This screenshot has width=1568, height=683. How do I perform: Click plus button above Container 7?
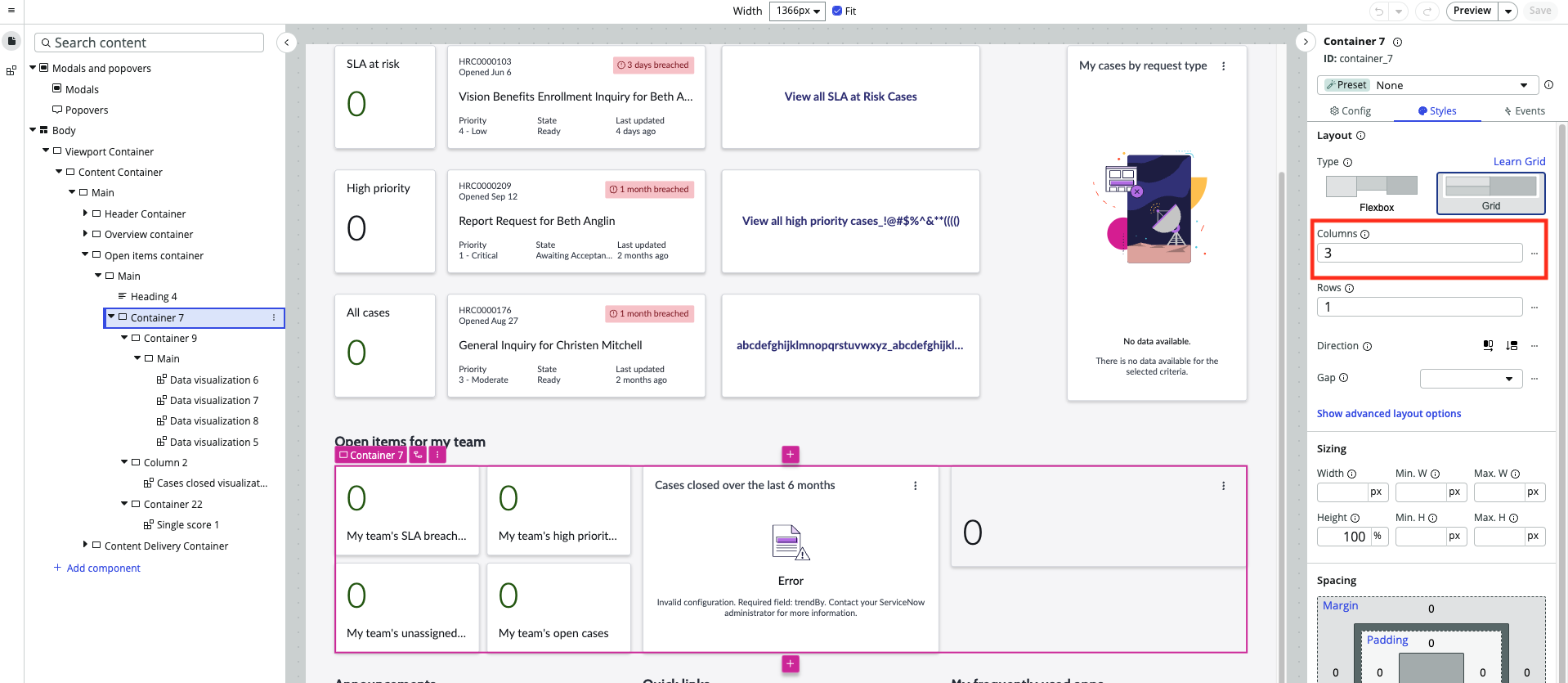791,454
